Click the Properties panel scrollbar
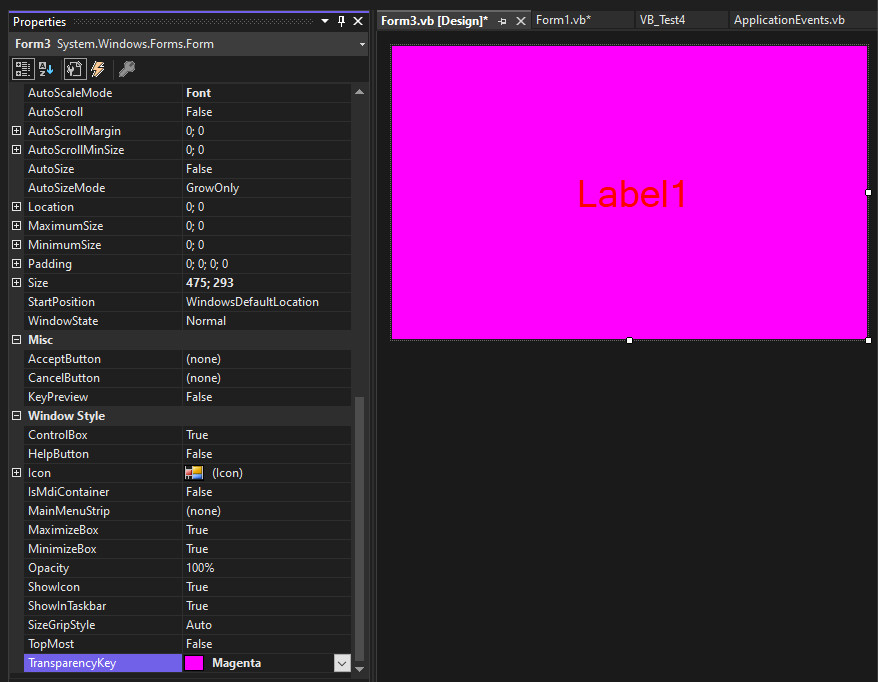This screenshot has width=878, height=682. click(x=359, y=500)
